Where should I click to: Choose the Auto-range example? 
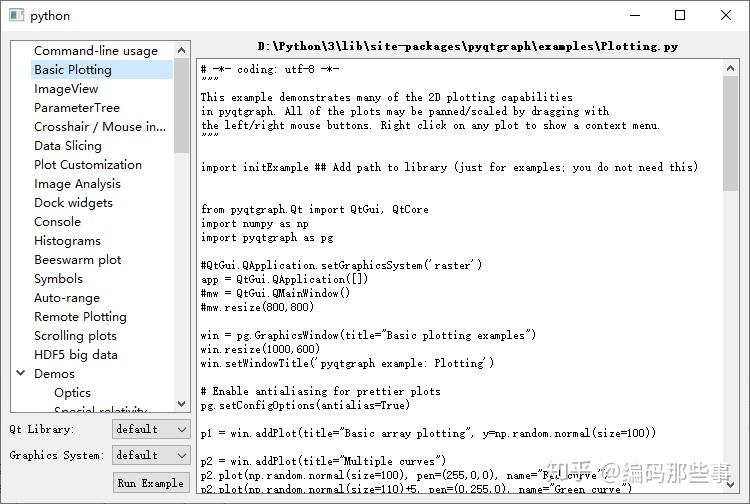coord(67,298)
